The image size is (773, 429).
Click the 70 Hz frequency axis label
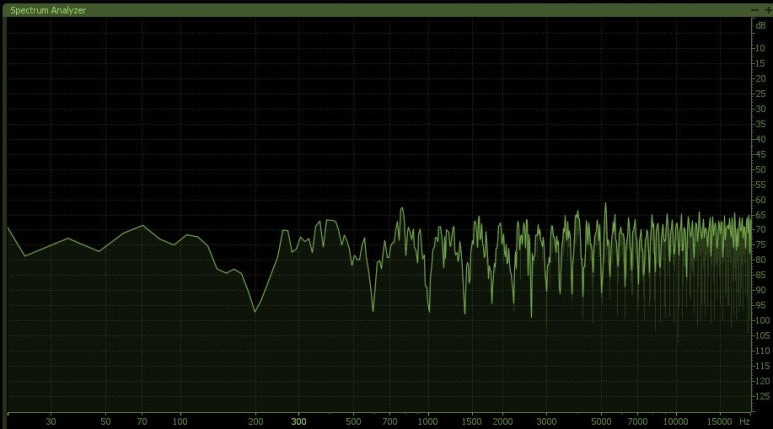[142, 422]
